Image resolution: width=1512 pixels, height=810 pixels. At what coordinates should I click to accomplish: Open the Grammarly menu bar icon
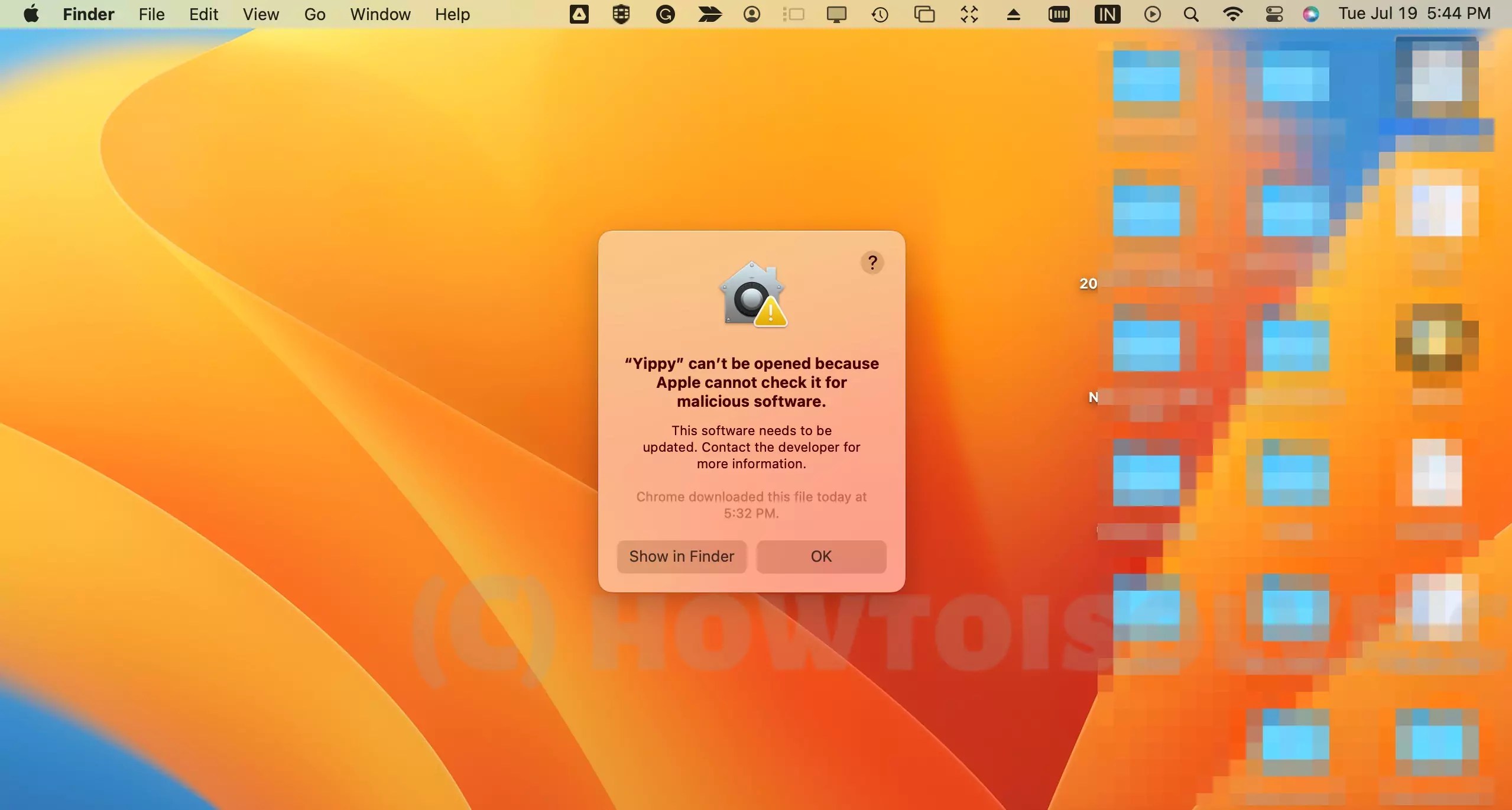click(x=665, y=14)
